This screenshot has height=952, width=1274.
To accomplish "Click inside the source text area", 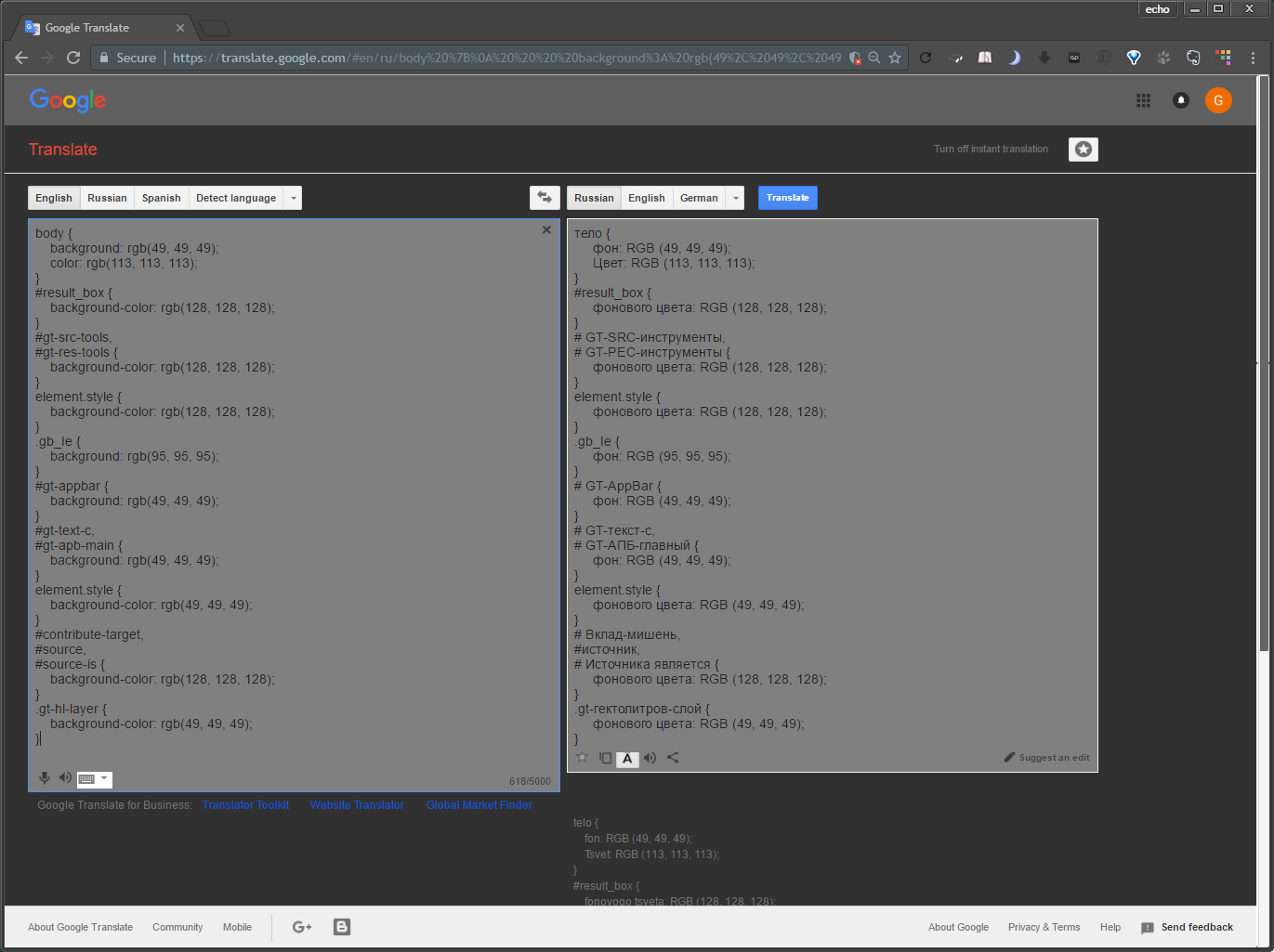I will coord(294,504).
